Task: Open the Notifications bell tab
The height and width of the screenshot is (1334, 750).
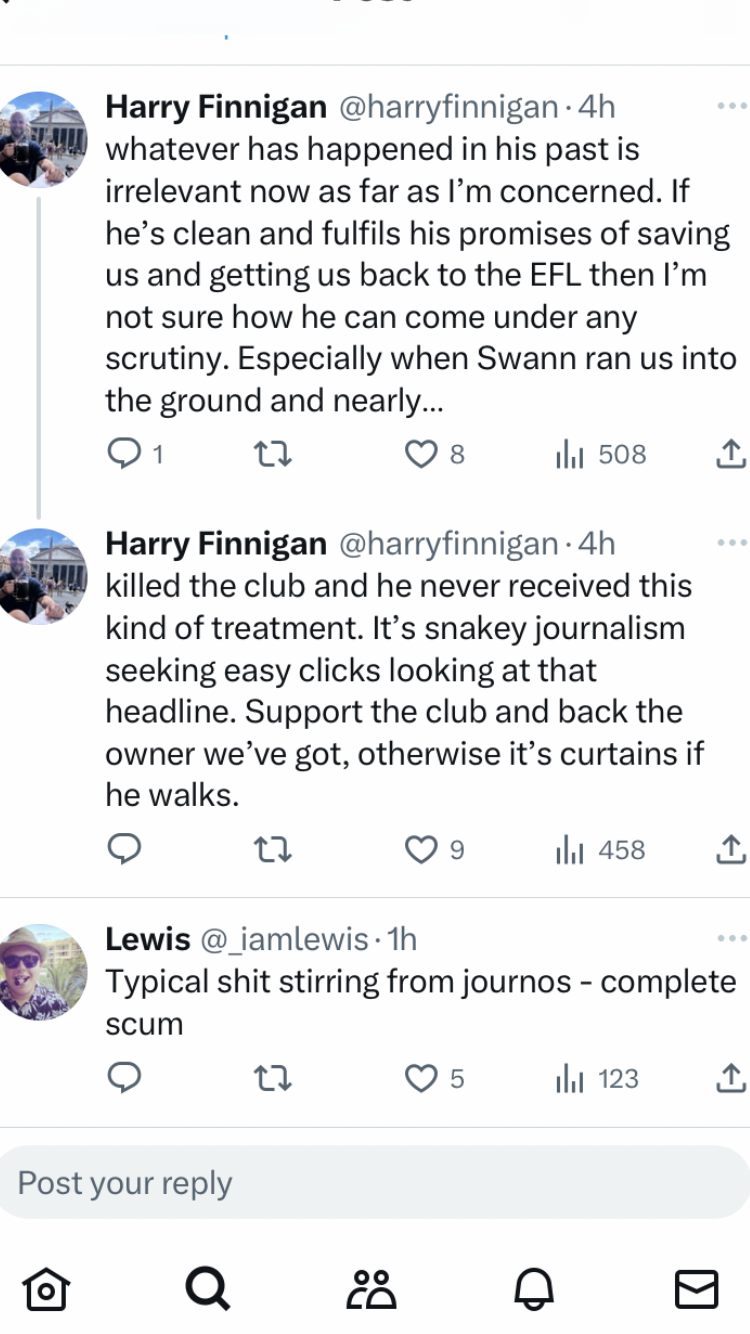Action: pyautogui.click(x=533, y=1288)
